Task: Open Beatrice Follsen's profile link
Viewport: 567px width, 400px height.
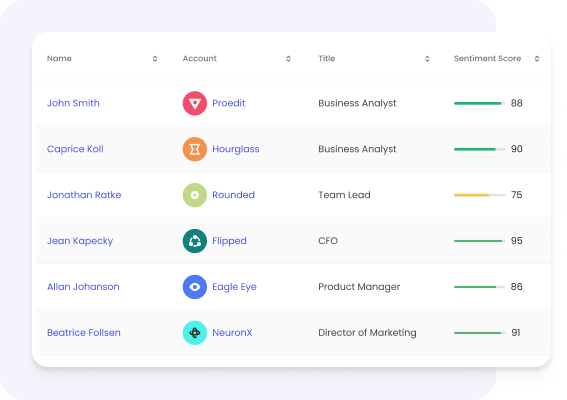Action: [84, 333]
